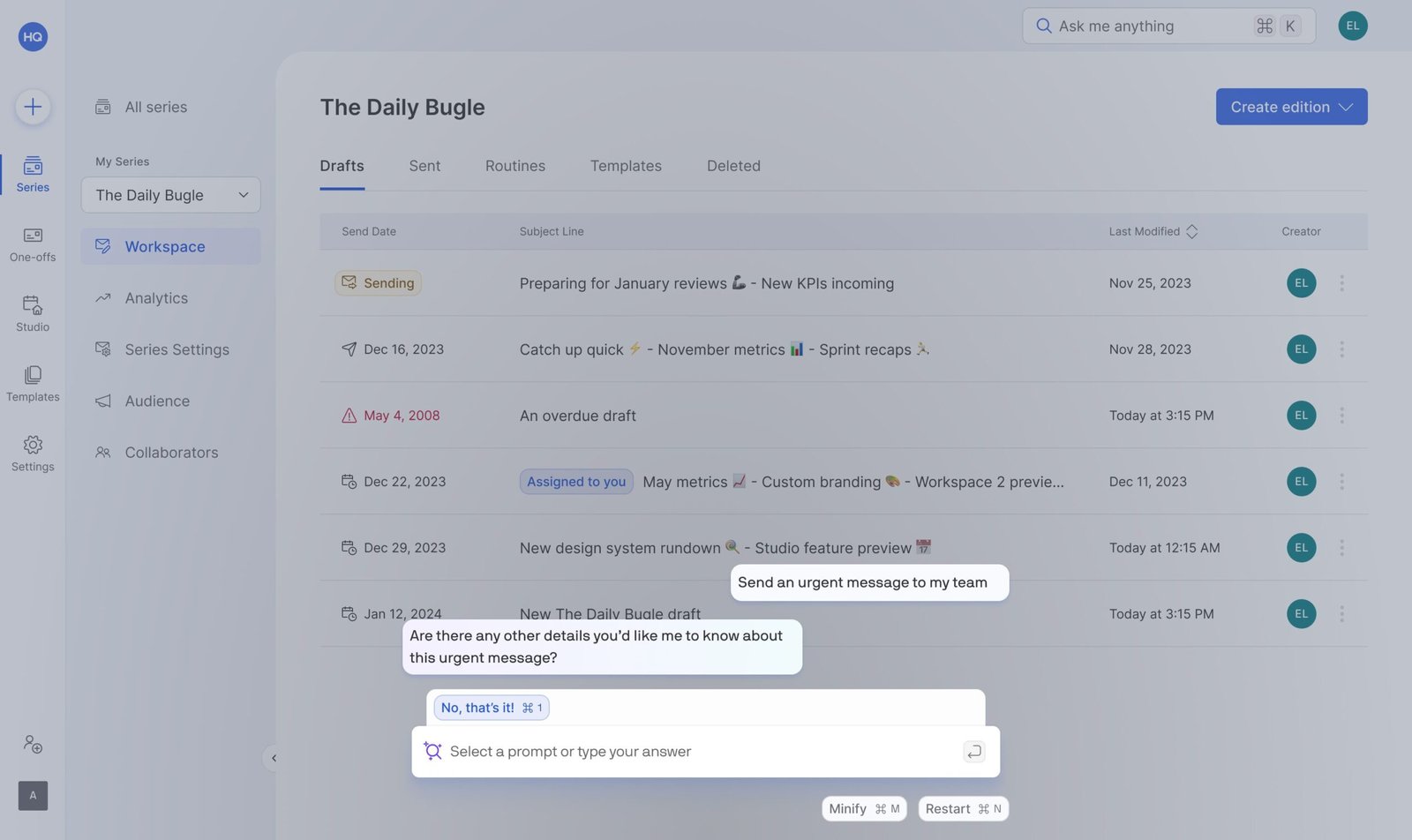
Task: Click the assistant sparkle icon in prompt box
Action: point(432,751)
